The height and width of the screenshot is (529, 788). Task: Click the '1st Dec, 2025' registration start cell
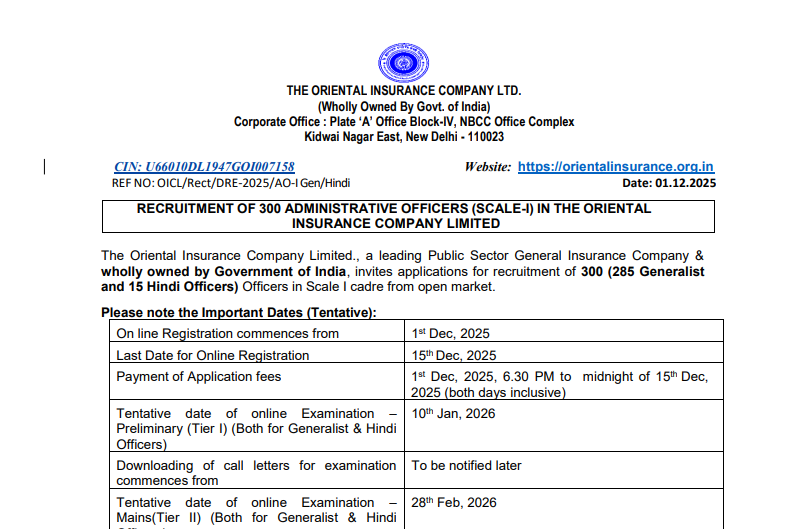pyautogui.click(x=451, y=333)
